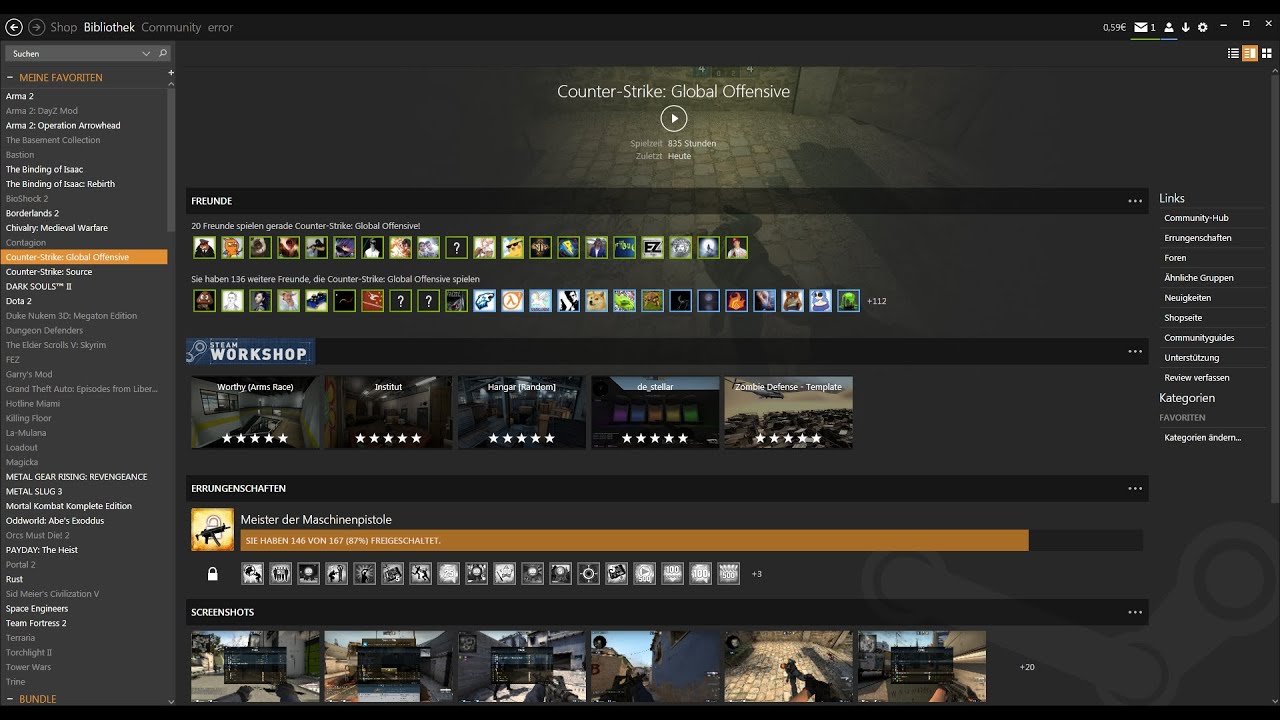Go forward with the right arrow button
The image size is (1280, 720).
click(37, 27)
